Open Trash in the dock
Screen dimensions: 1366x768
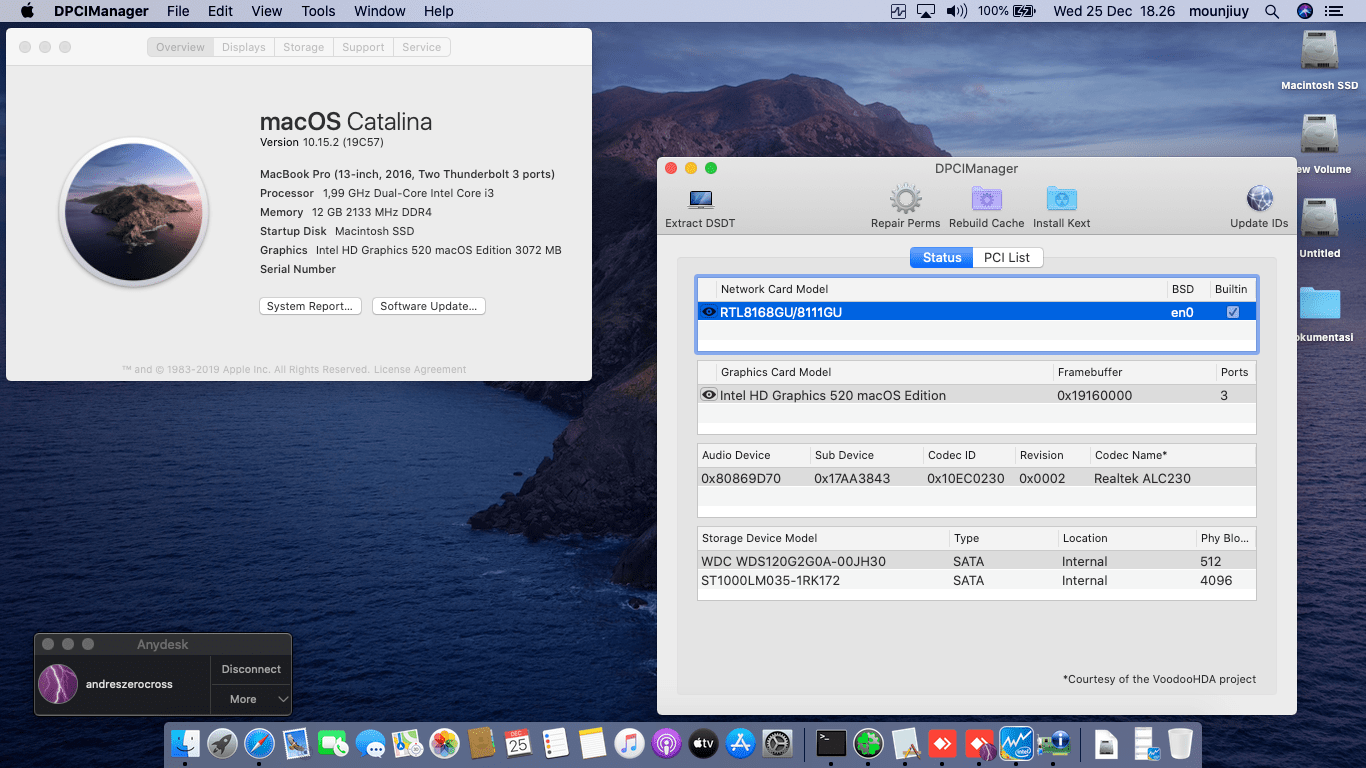(x=1180, y=743)
